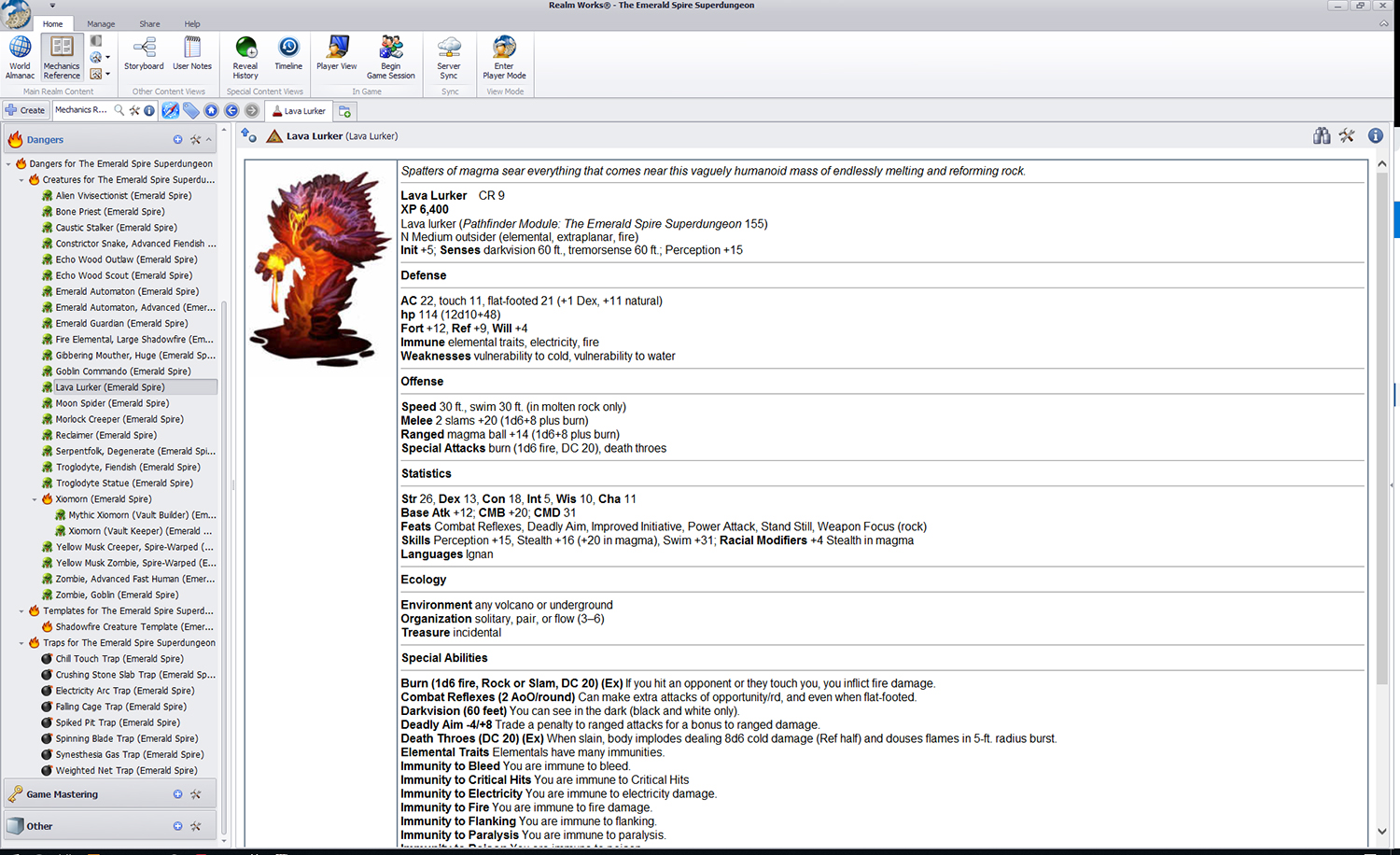1400x855 pixels.
Task: Collapse Traps for The Emerald Spire node
Action: coord(21,643)
